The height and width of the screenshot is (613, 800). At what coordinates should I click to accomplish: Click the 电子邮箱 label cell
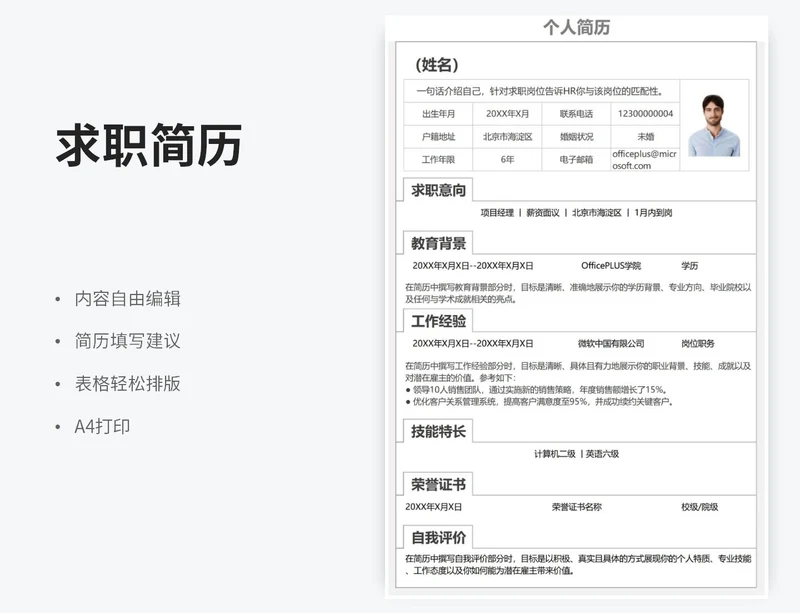[x=576, y=160]
